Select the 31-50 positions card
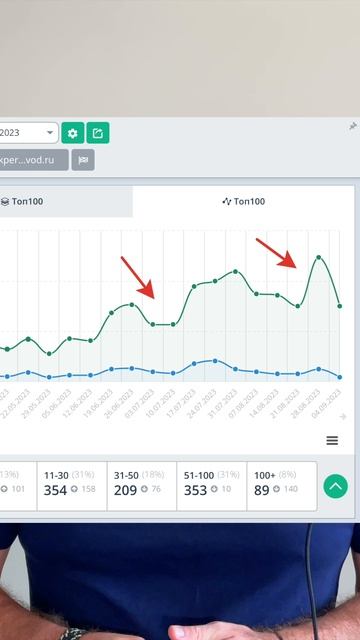This screenshot has width=360, height=640. (x=142, y=486)
